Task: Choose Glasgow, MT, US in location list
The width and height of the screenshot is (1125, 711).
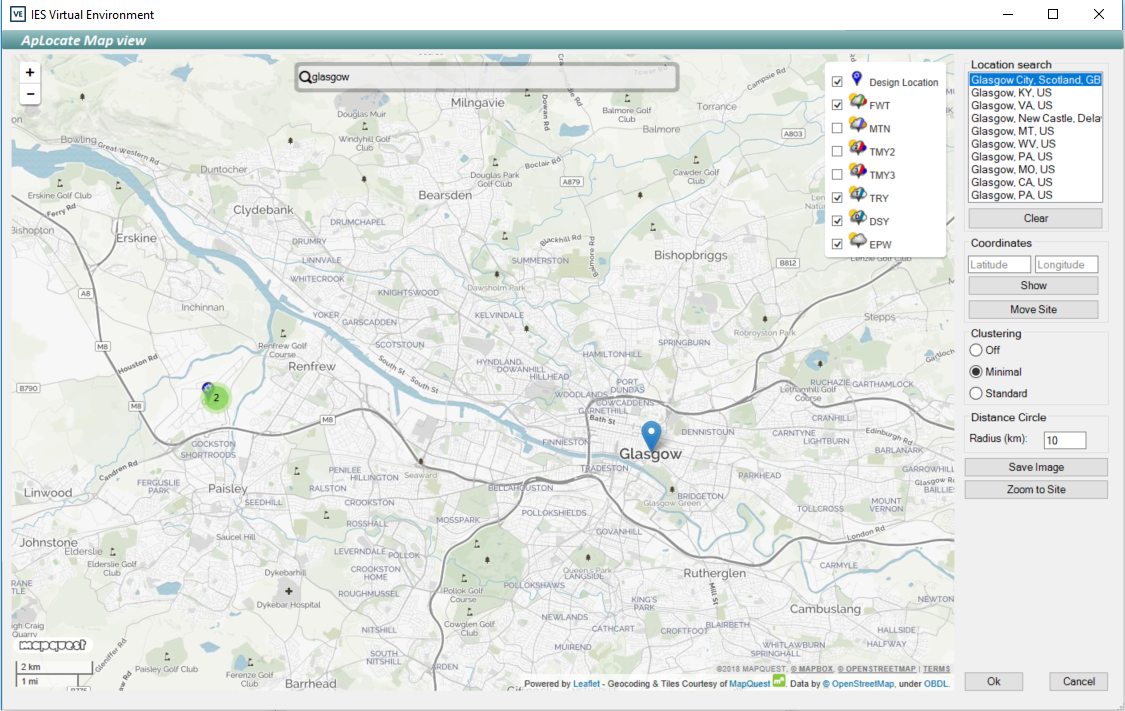Action: tap(1011, 131)
